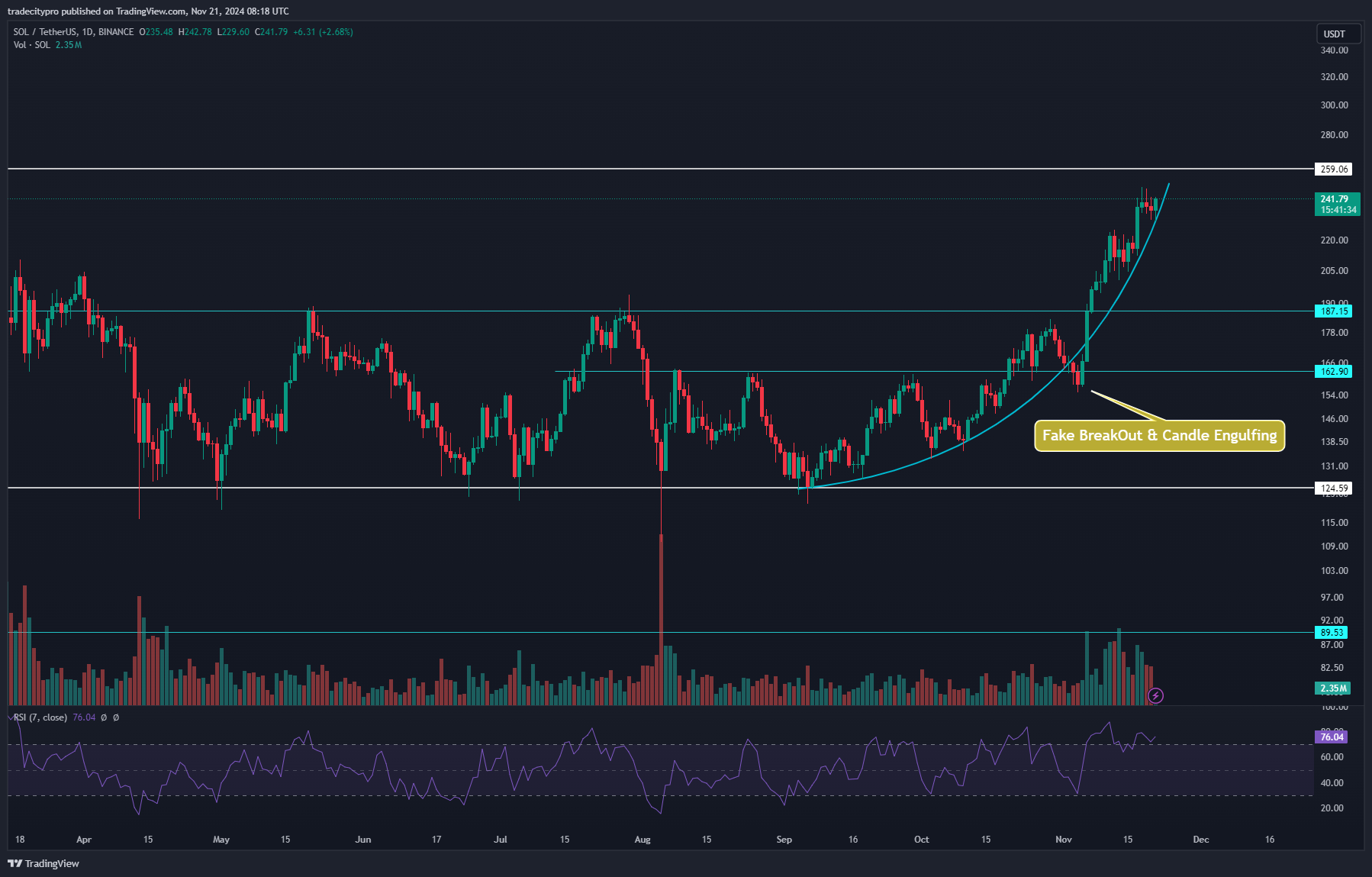Click the Nov label on time axis
The height and width of the screenshot is (877, 1372).
click(1064, 840)
